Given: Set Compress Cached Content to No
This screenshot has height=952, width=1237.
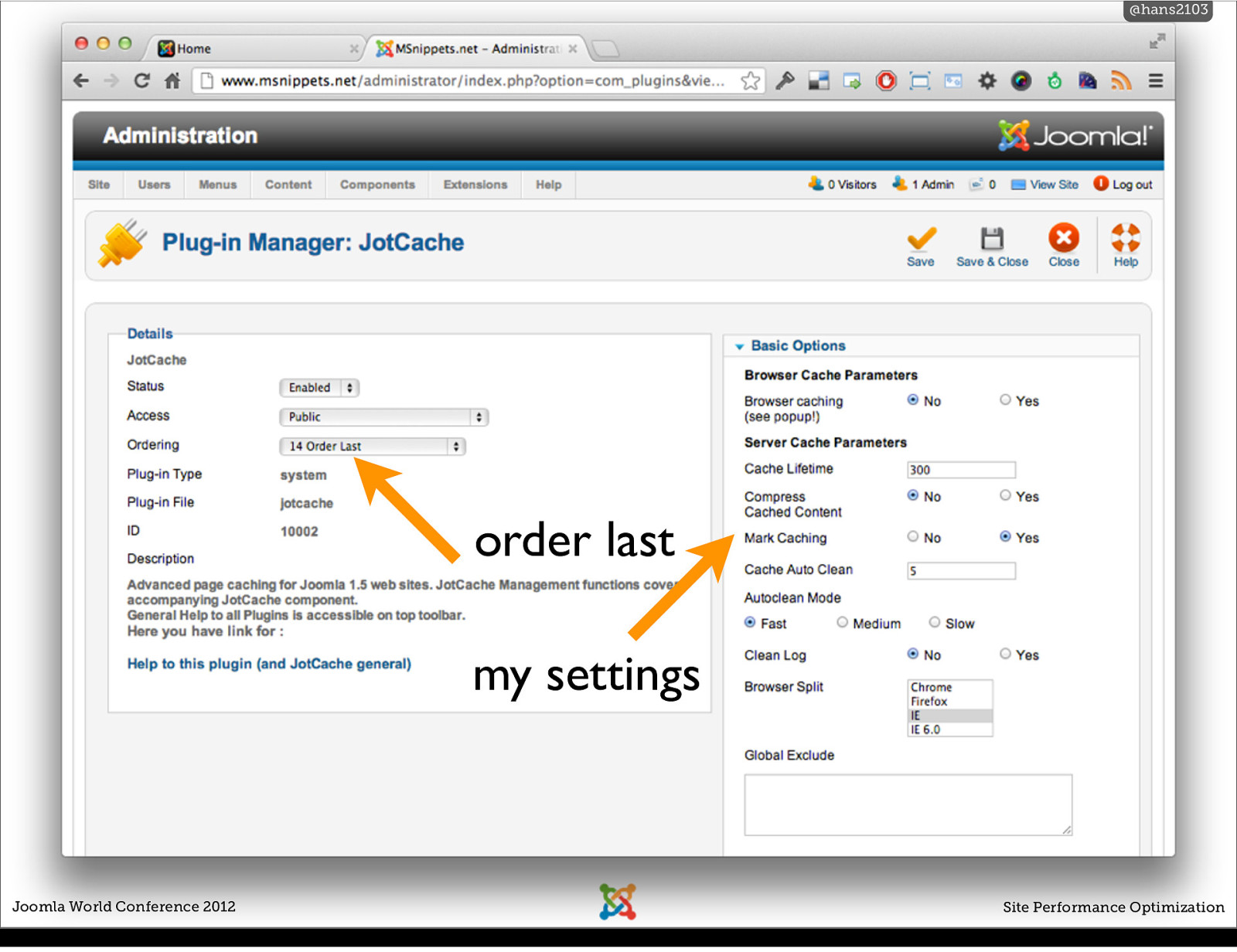Looking at the screenshot, I should tap(913, 495).
